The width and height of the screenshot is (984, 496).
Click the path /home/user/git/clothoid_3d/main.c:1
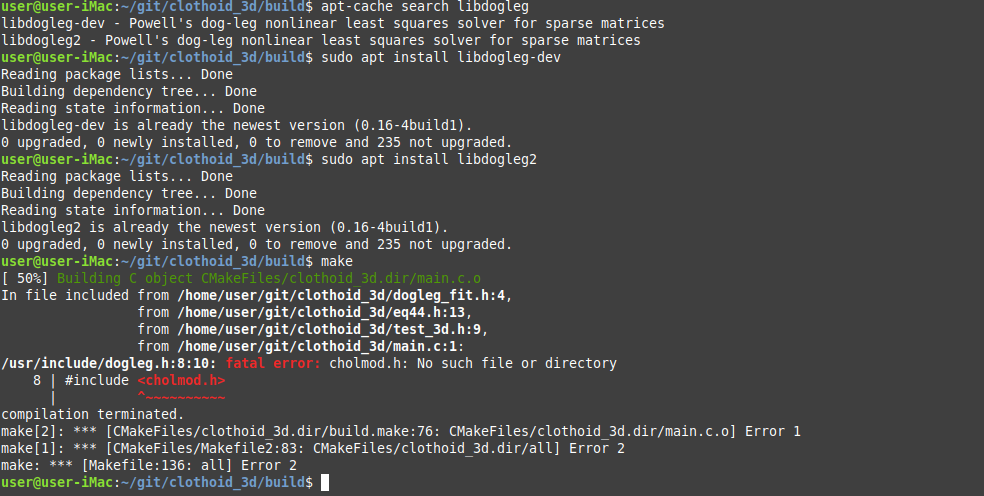[x=321, y=346]
